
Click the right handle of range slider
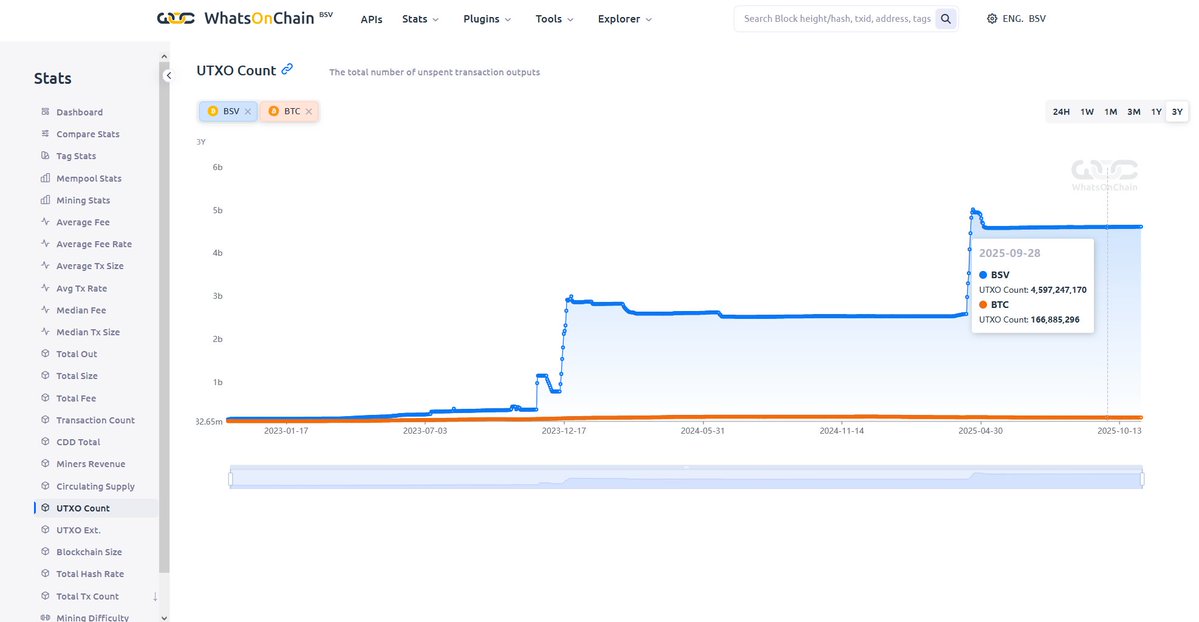tap(1142, 479)
